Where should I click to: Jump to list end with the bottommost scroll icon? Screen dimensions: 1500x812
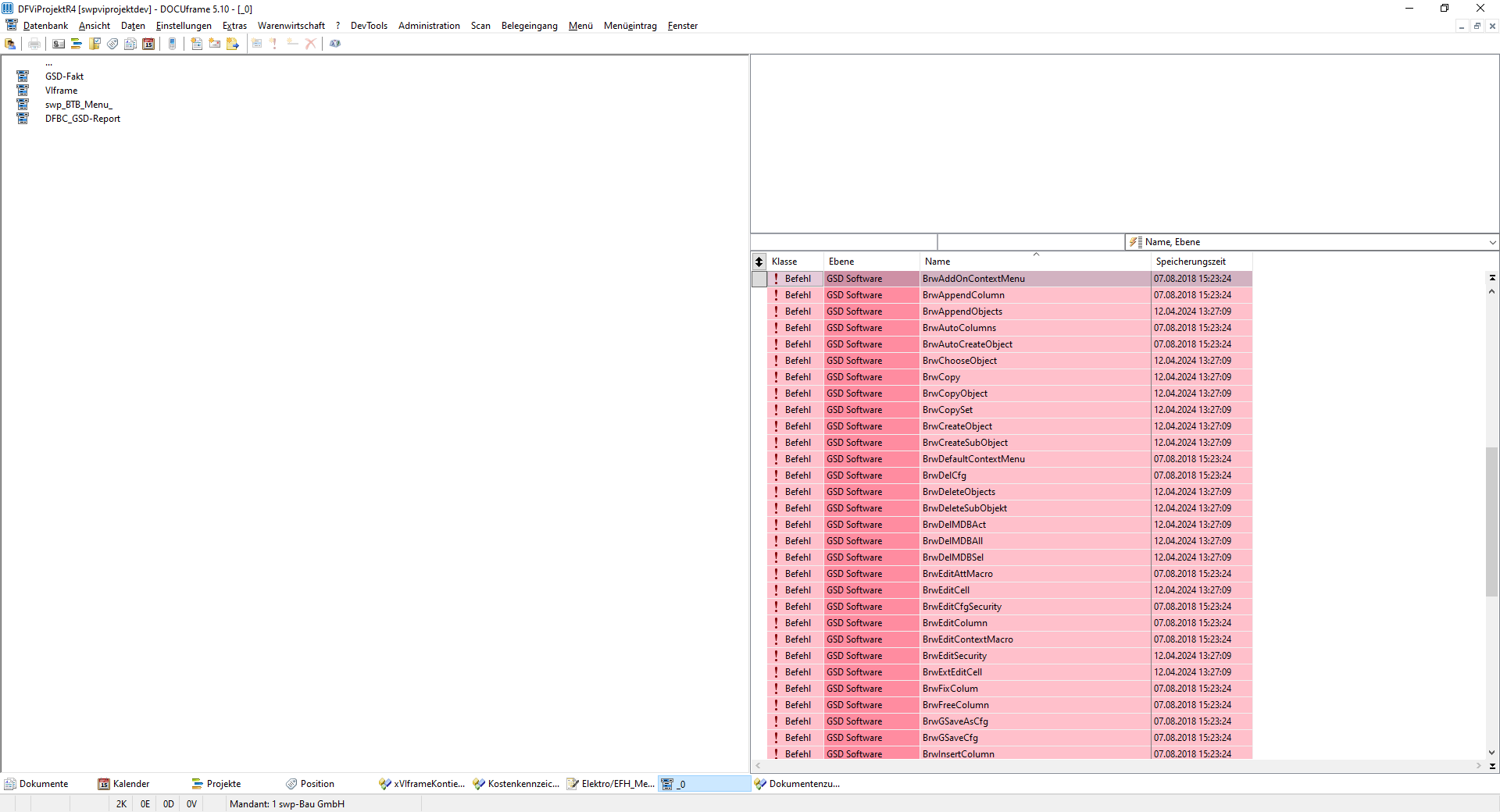coord(1492,766)
